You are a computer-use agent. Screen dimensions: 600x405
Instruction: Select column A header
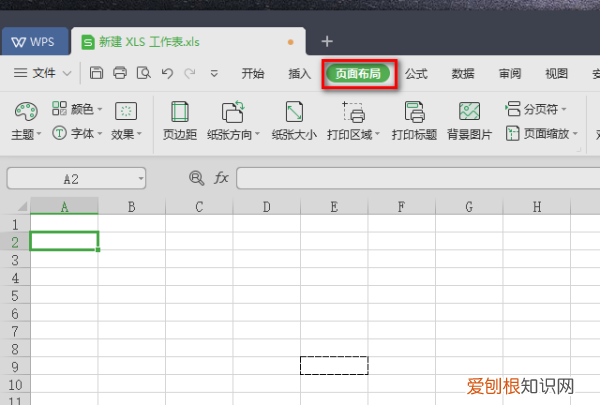pos(64,206)
